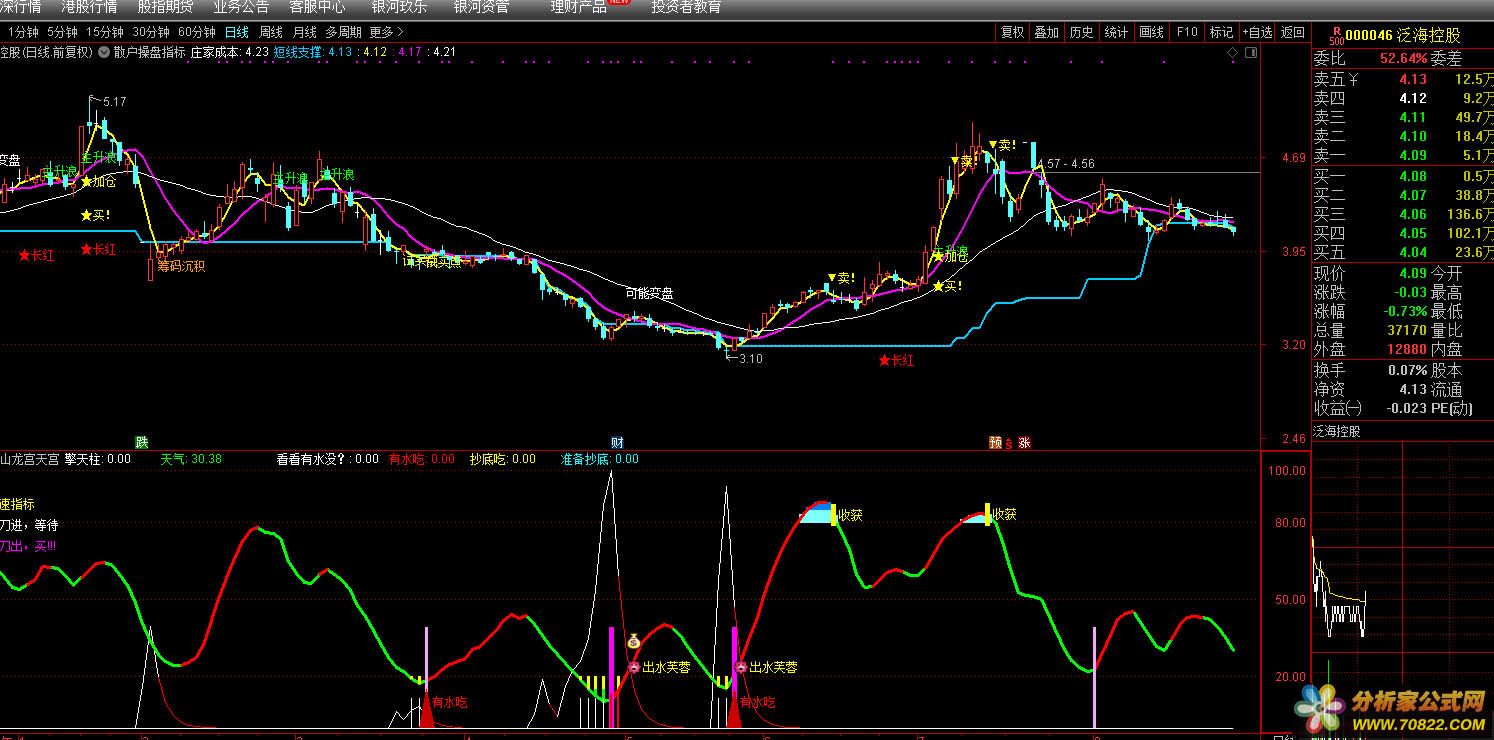This screenshot has width=1494, height=740.
Task: Open the 理财产品 menu
Action: pos(578,7)
